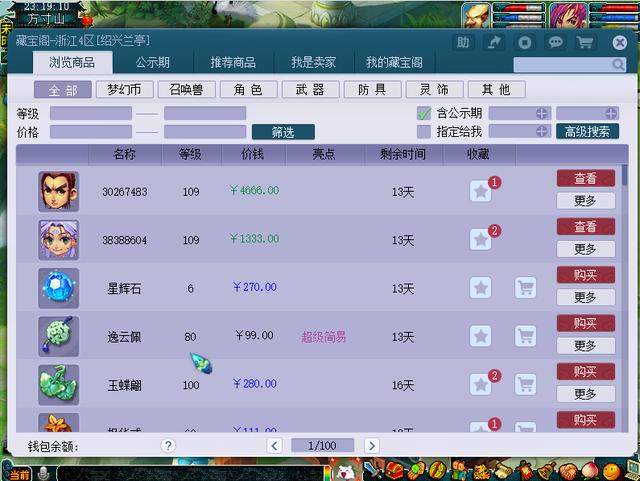Viewport: 640px width, 481px height.
Task: Go to next page arrow
Action: [x=371, y=445]
